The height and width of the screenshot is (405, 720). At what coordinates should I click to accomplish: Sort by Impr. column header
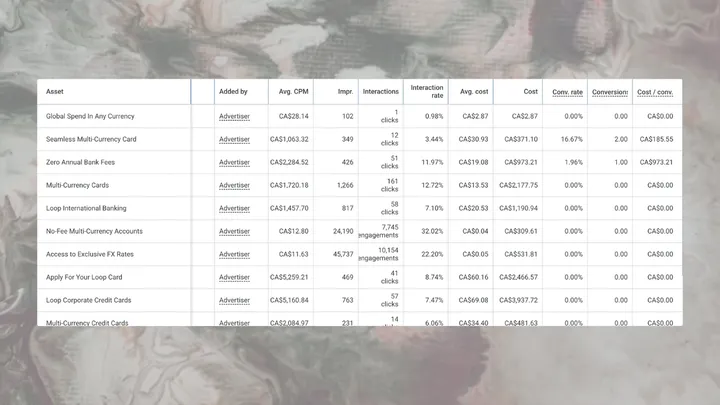tap(345, 91)
